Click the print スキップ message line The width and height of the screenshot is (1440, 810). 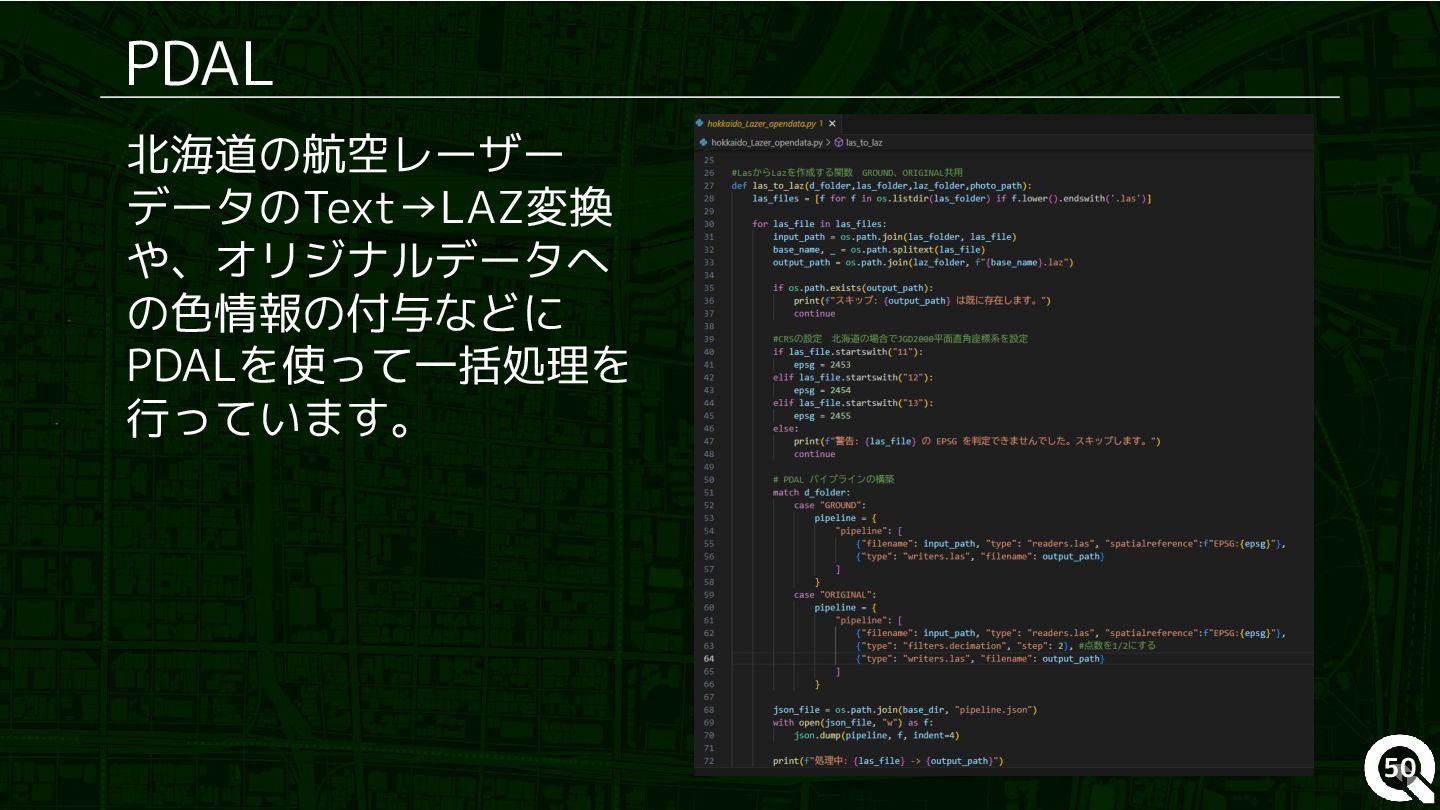922,301
